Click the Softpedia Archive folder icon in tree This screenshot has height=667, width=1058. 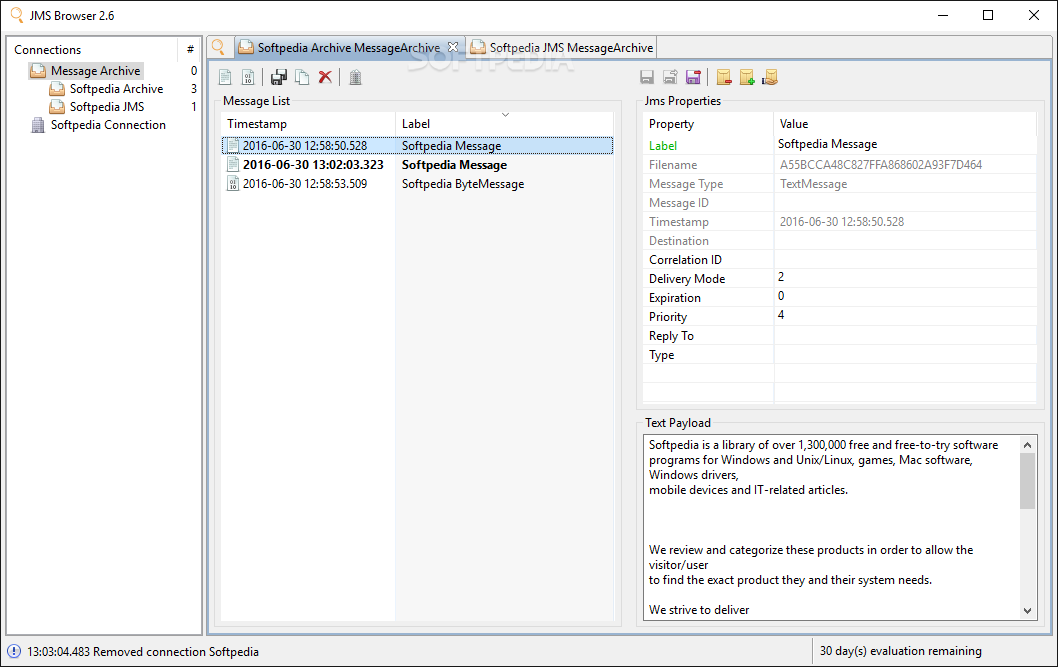tap(57, 89)
